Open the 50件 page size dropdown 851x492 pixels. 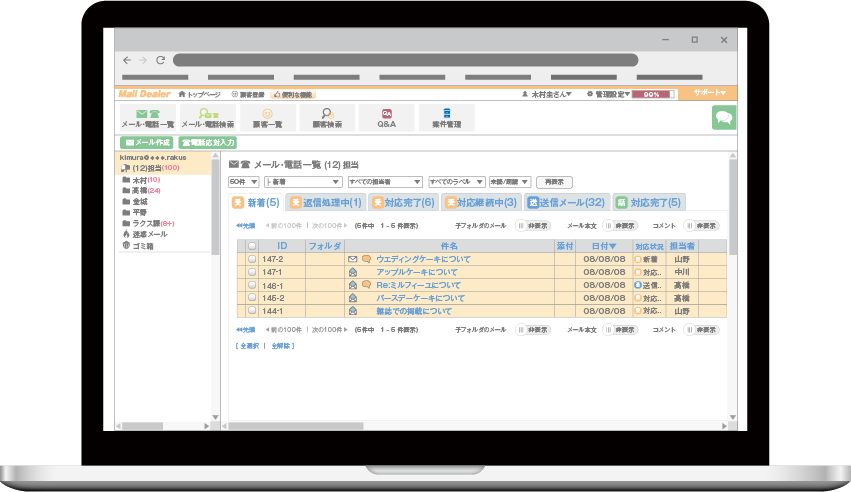(x=243, y=182)
